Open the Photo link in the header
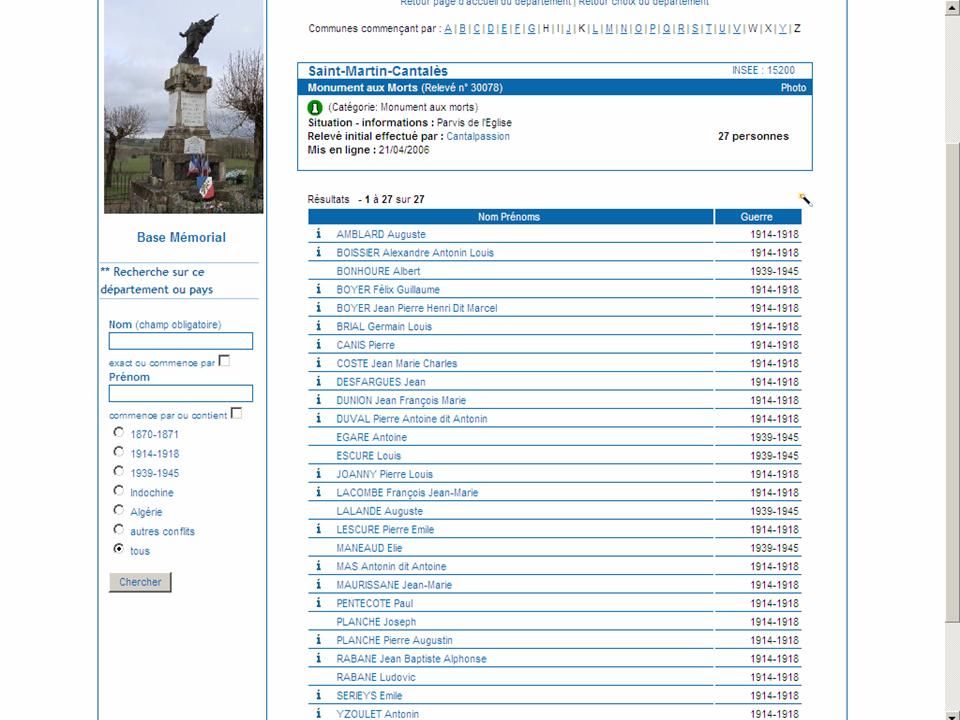The height and width of the screenshot is (720, 960). pos(793,88)
